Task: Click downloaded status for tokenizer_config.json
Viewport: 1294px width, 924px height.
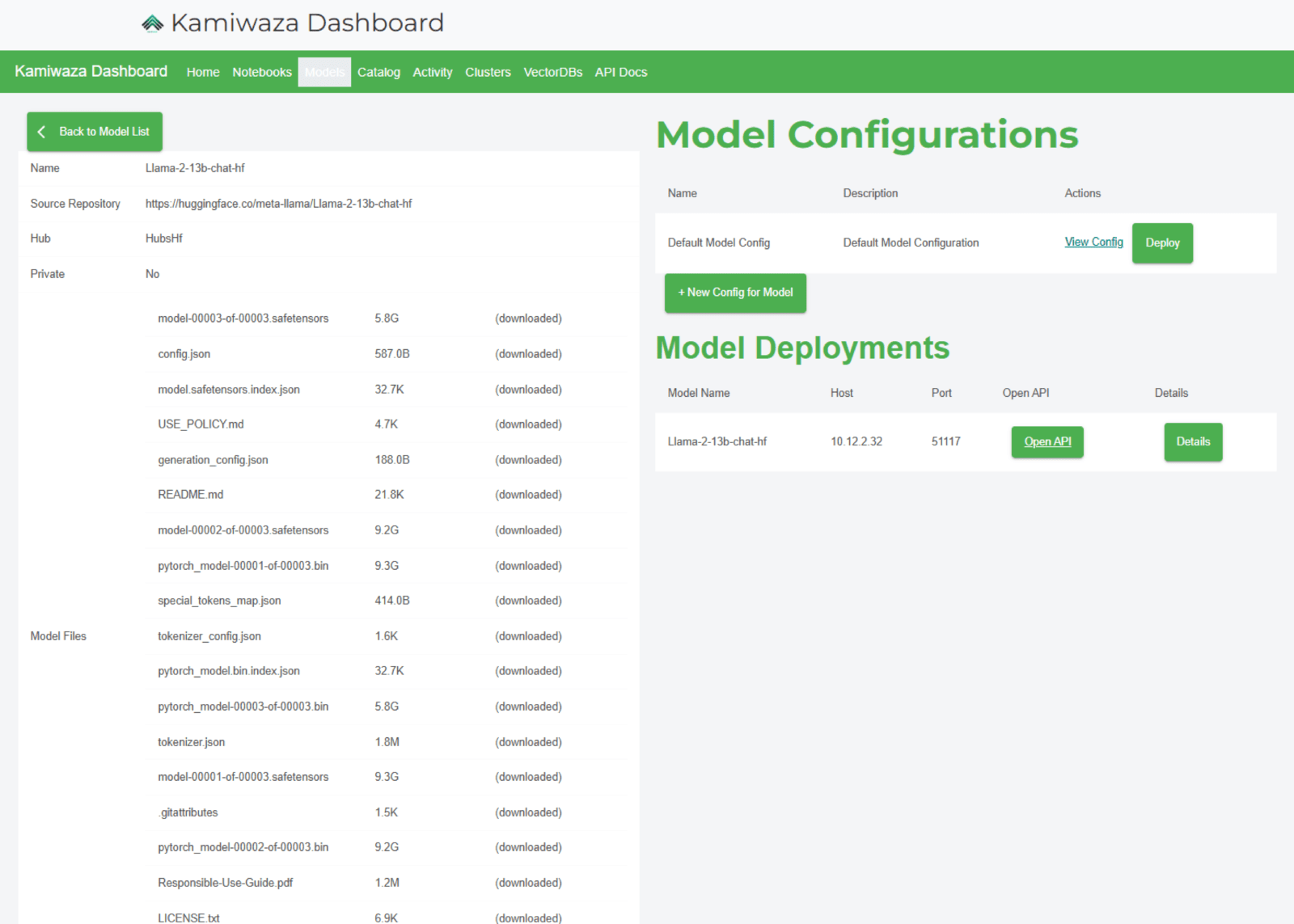Action: click(528, 636)
